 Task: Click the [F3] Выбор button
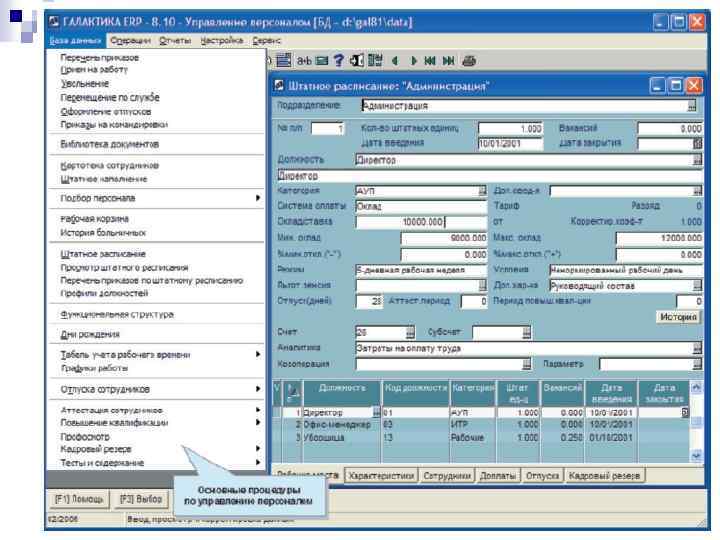pos(141,499)
